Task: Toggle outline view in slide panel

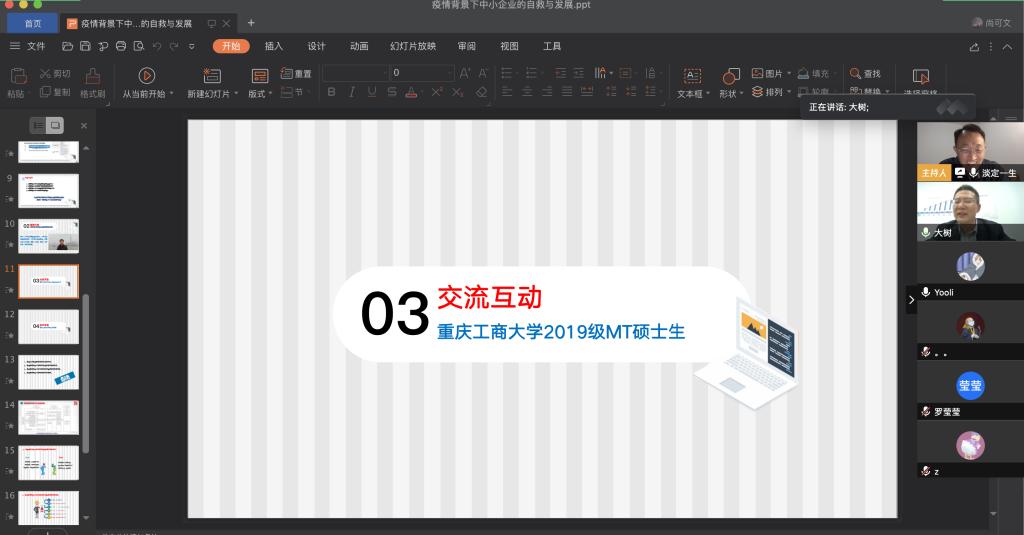Action: tap(38, 125)
